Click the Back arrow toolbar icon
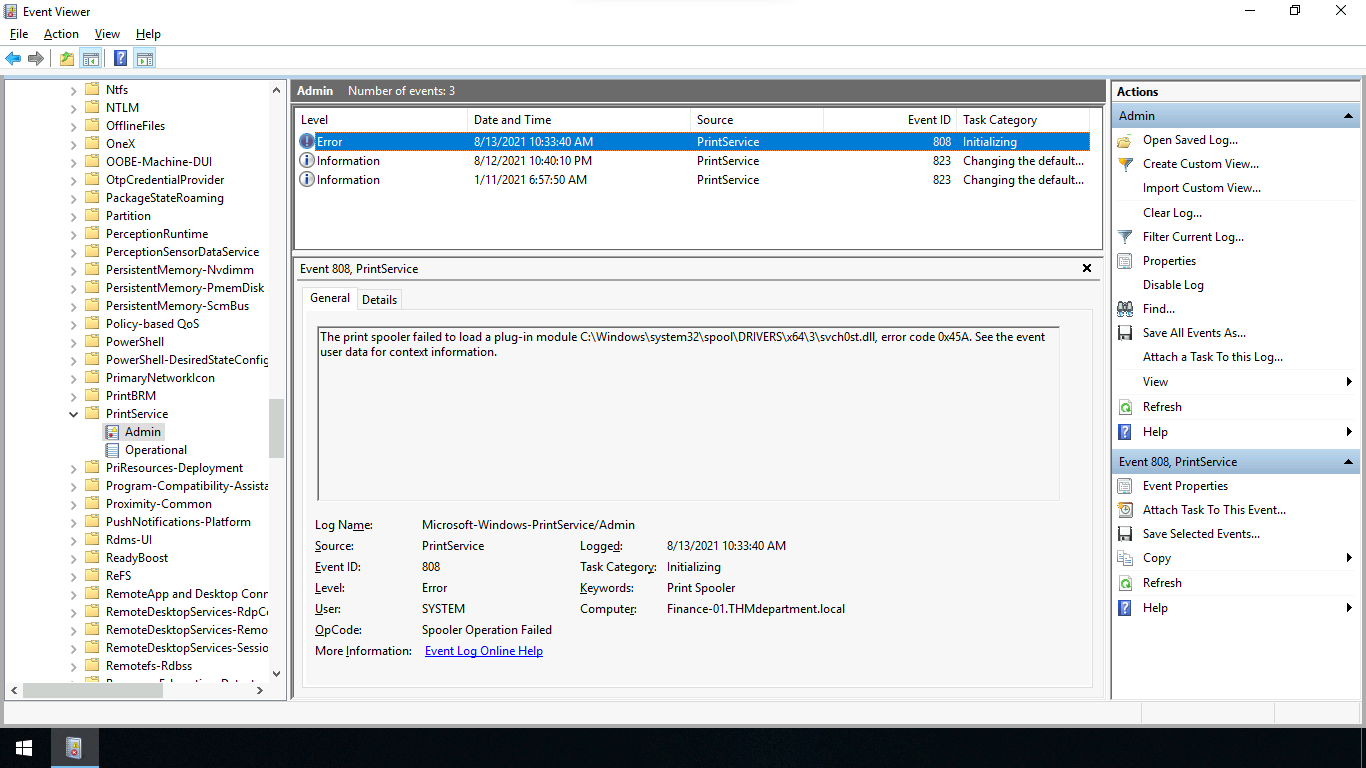Viewport: 1366px width, 768px height. pyautogui.click(x=13, y=58)
